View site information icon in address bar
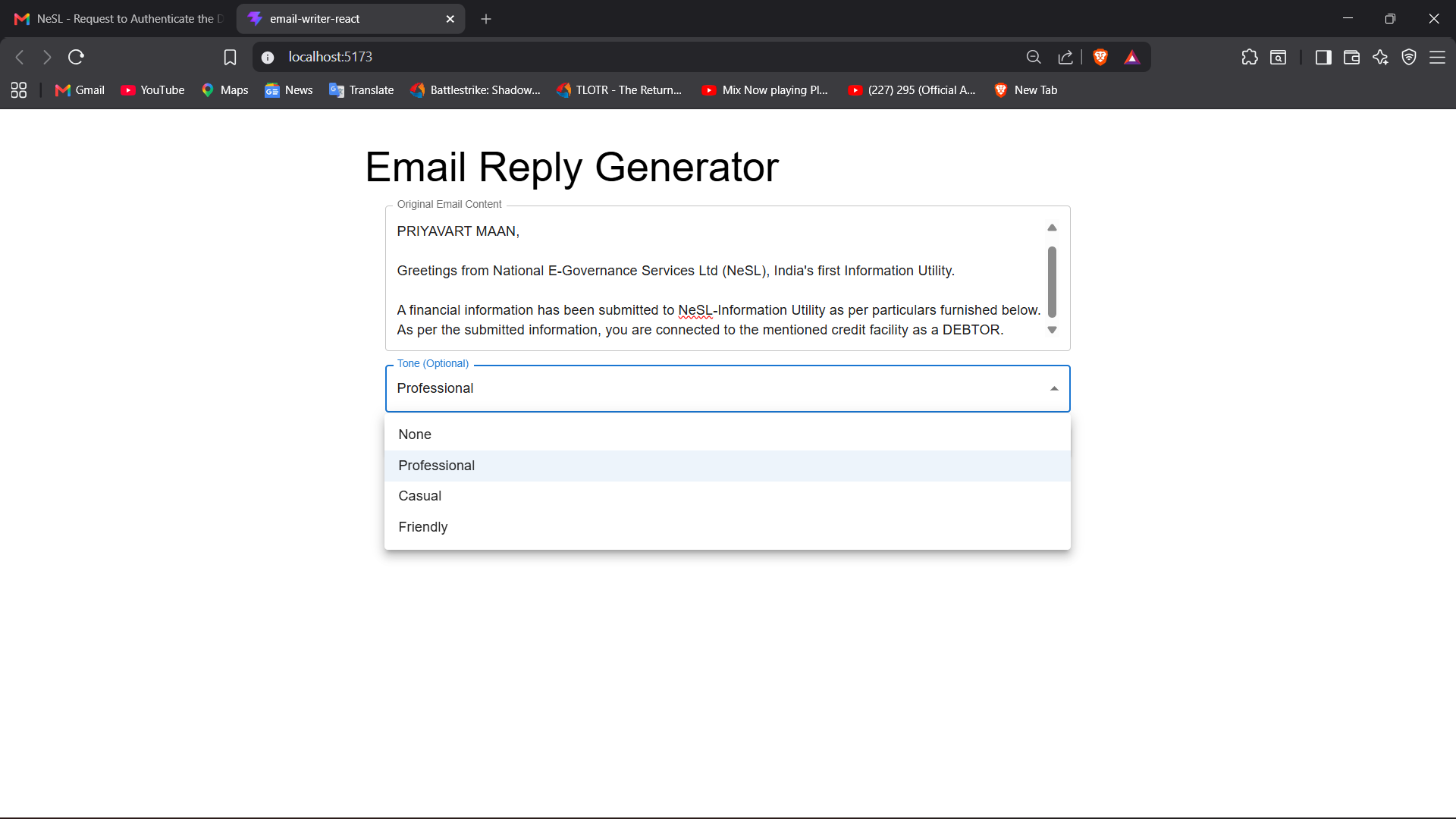 click(x=268, y=57)
